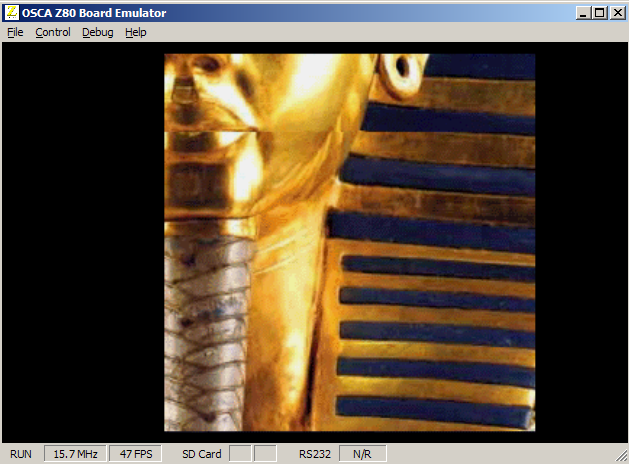Click the 47 FPS status field

(136, 454)
